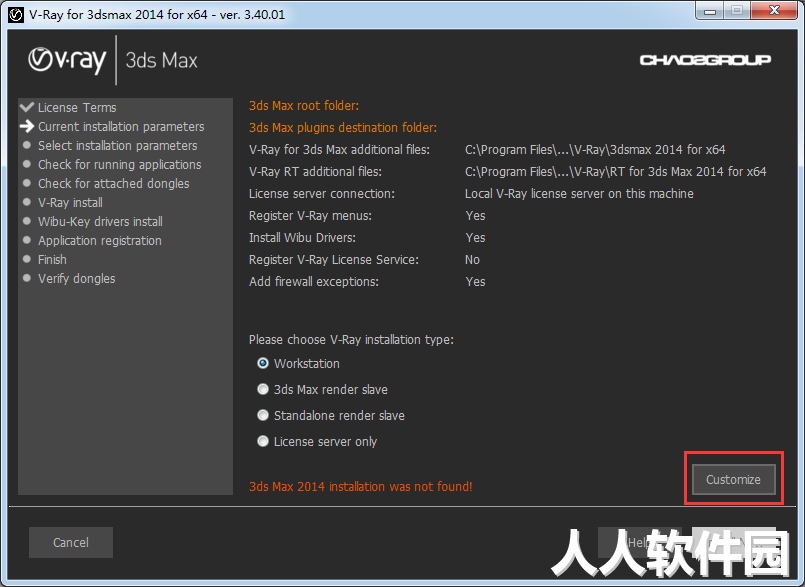This screenshot has height=587, width=805.
Task: Click 'Please choose V-Ray installation type:' text
Action: point(351,340)
